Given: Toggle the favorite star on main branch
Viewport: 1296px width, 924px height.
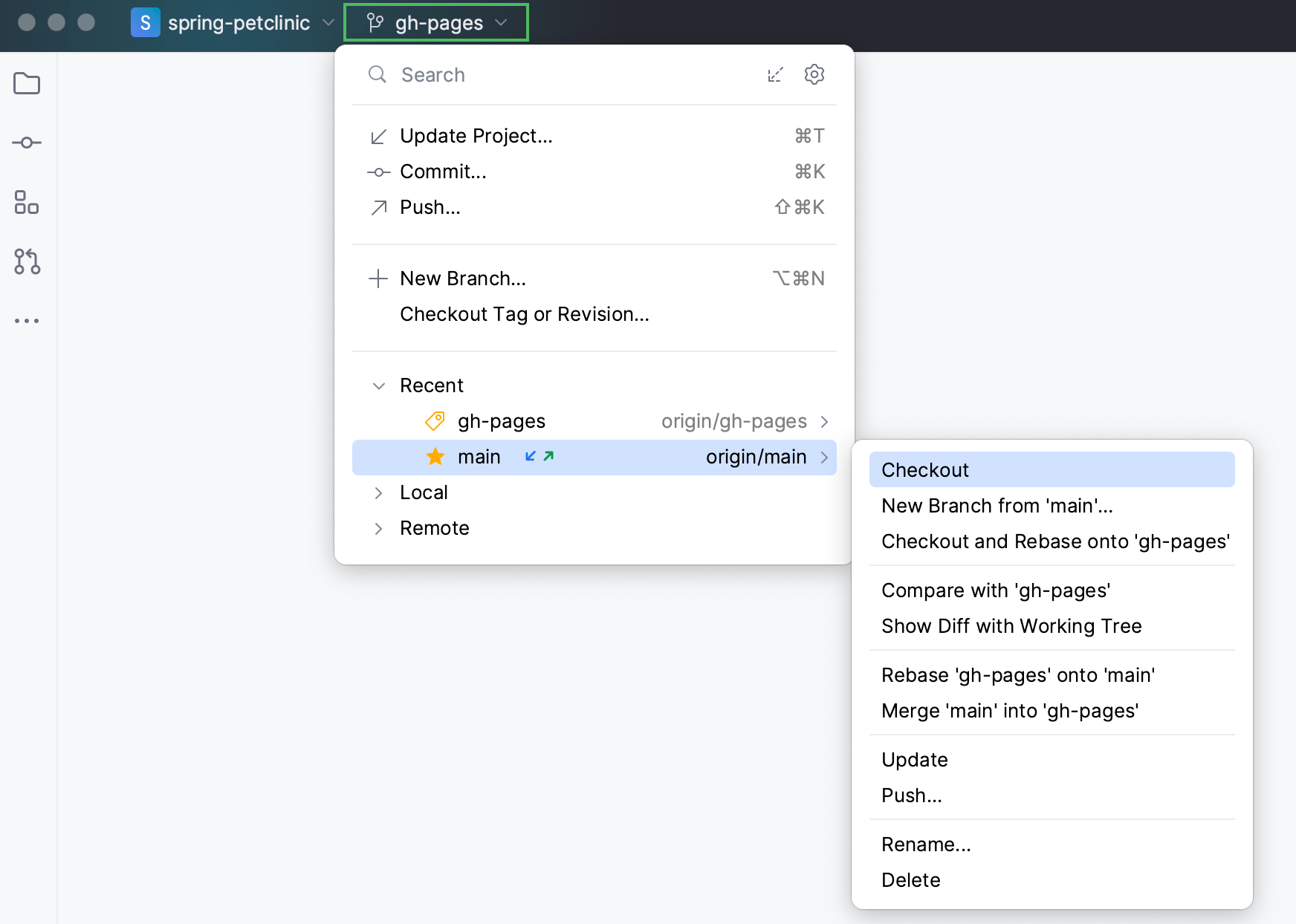Looking at the screenshot, I should pyautogui.click(x=435, y=456).
